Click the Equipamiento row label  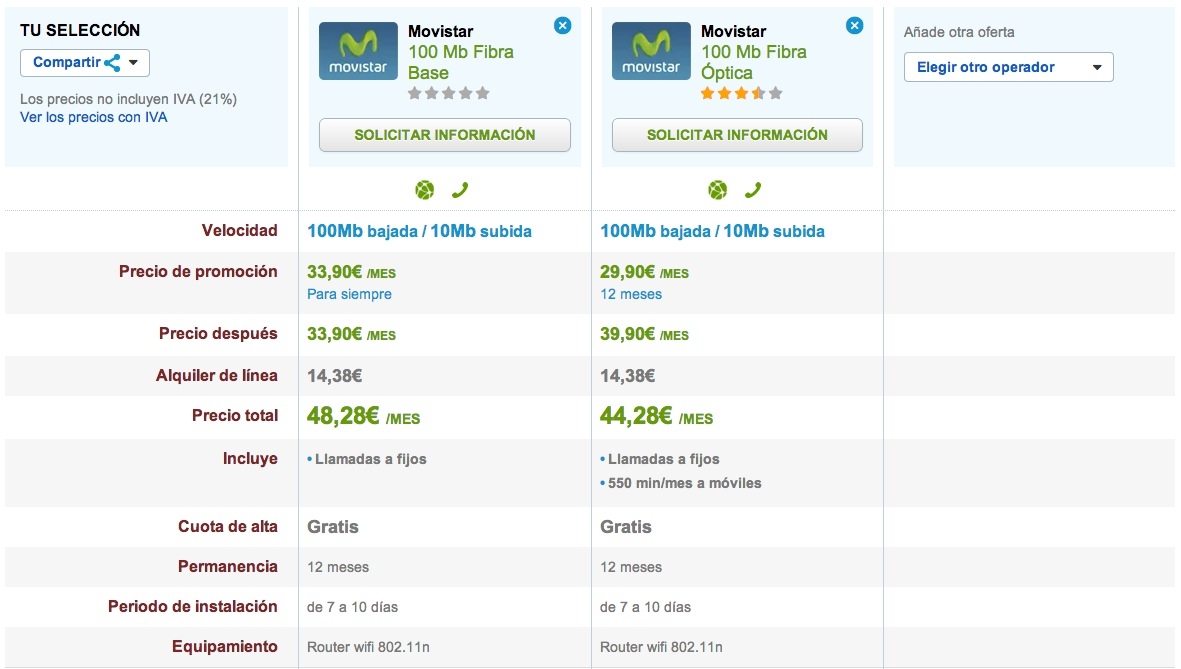coord(225,646)
